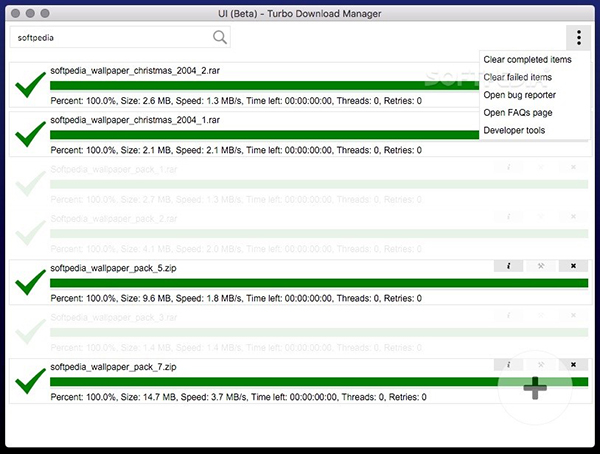Click the floating plus add-download button
This screenshot has height=454, width=600.
[535, 388]
